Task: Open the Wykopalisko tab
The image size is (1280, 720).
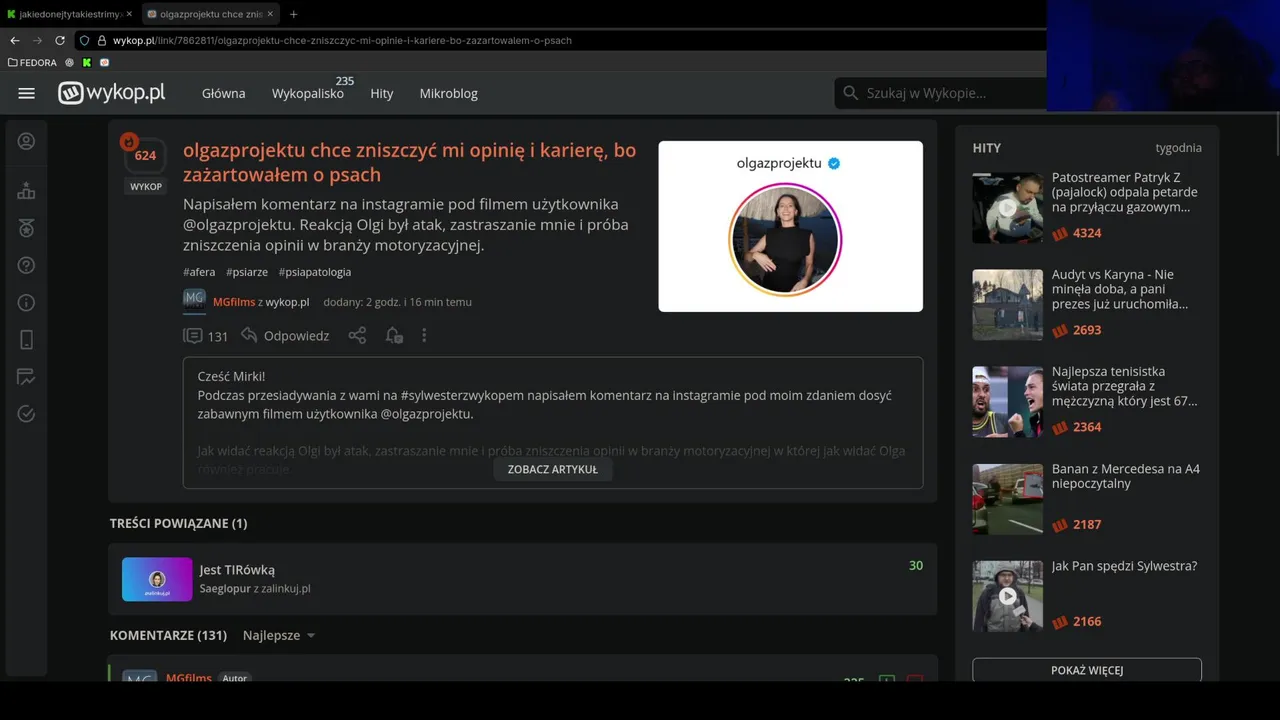Action: 308,93
